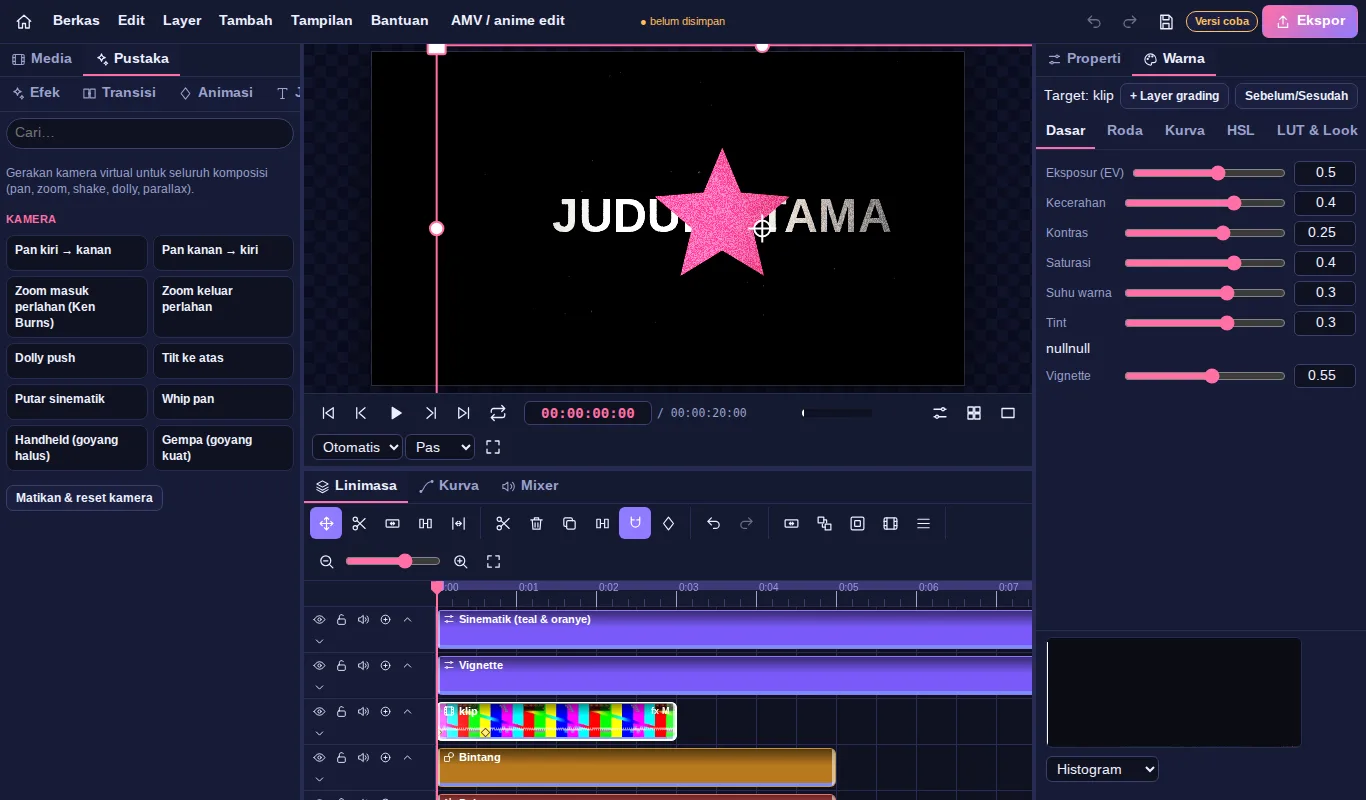This screenshot has width=1366, height=800.
Task: Open the Berkas menu
Action: coord(76,21)
